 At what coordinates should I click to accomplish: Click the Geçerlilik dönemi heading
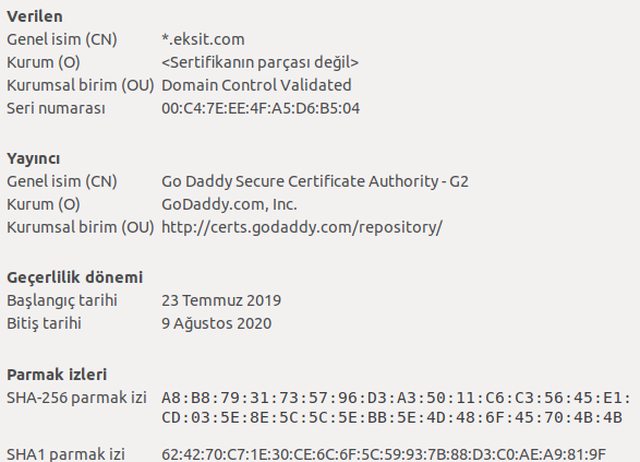point(75,278)
